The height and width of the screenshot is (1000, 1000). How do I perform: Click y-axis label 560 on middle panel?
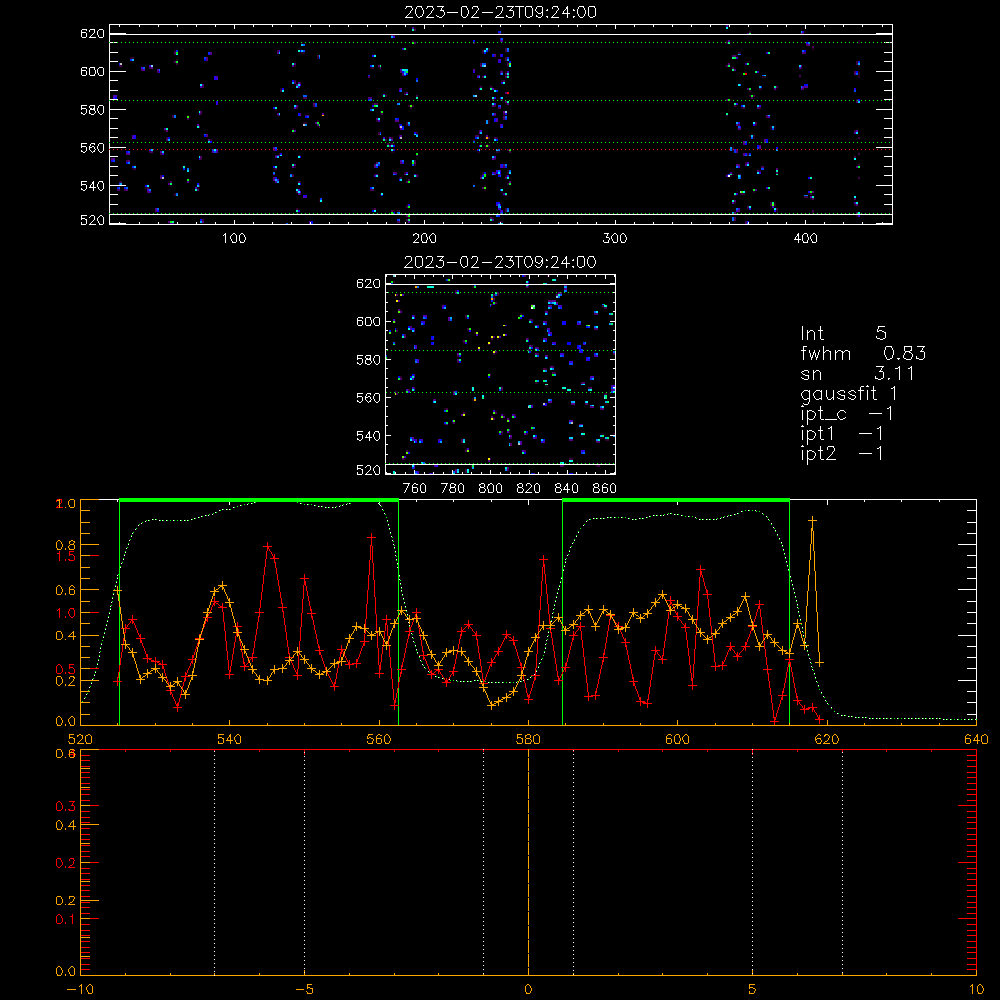click(368, 398)
